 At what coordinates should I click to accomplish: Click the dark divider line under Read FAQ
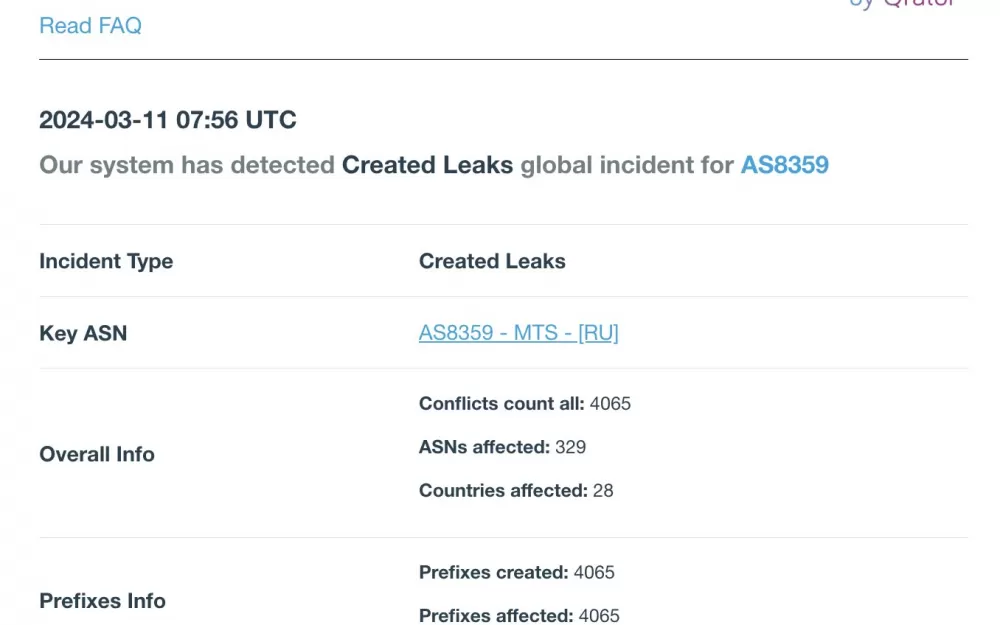tap(503, 59)
